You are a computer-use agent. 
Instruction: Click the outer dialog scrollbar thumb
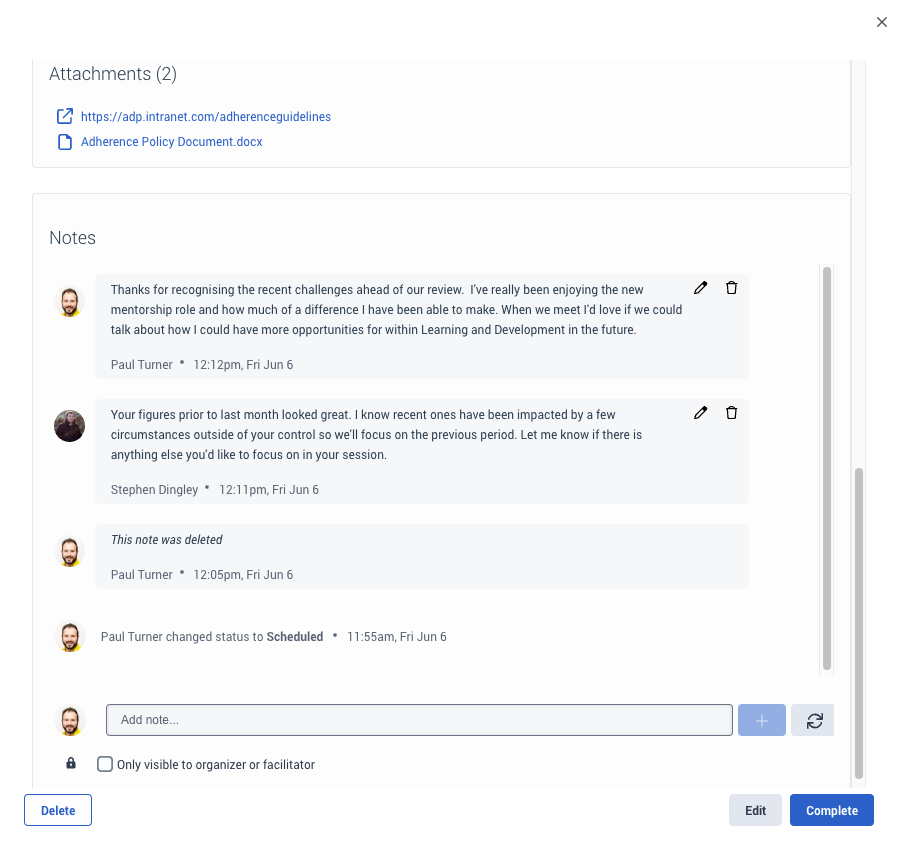[x=859, y=620]
